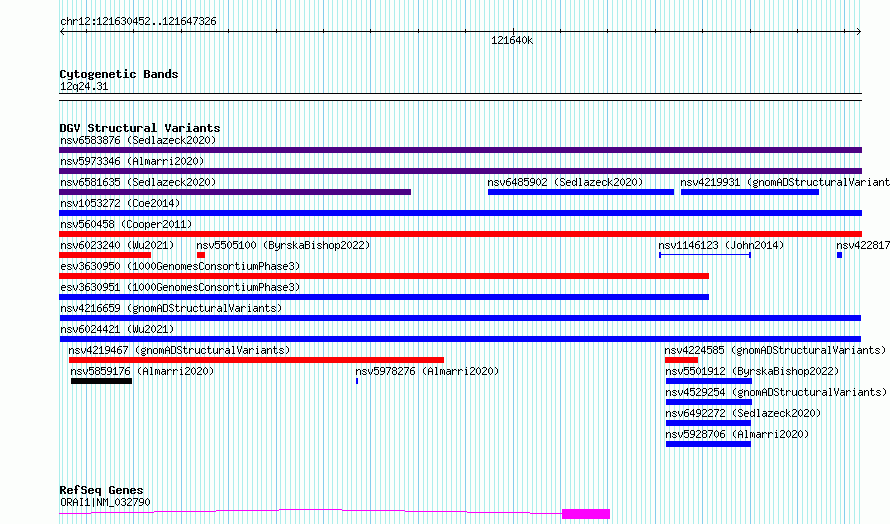The width and height of the screenshot is (890, 524).
Task: Click the chr12:121630452..121647326 coordinates text
Action: click(x=138, y=21)
